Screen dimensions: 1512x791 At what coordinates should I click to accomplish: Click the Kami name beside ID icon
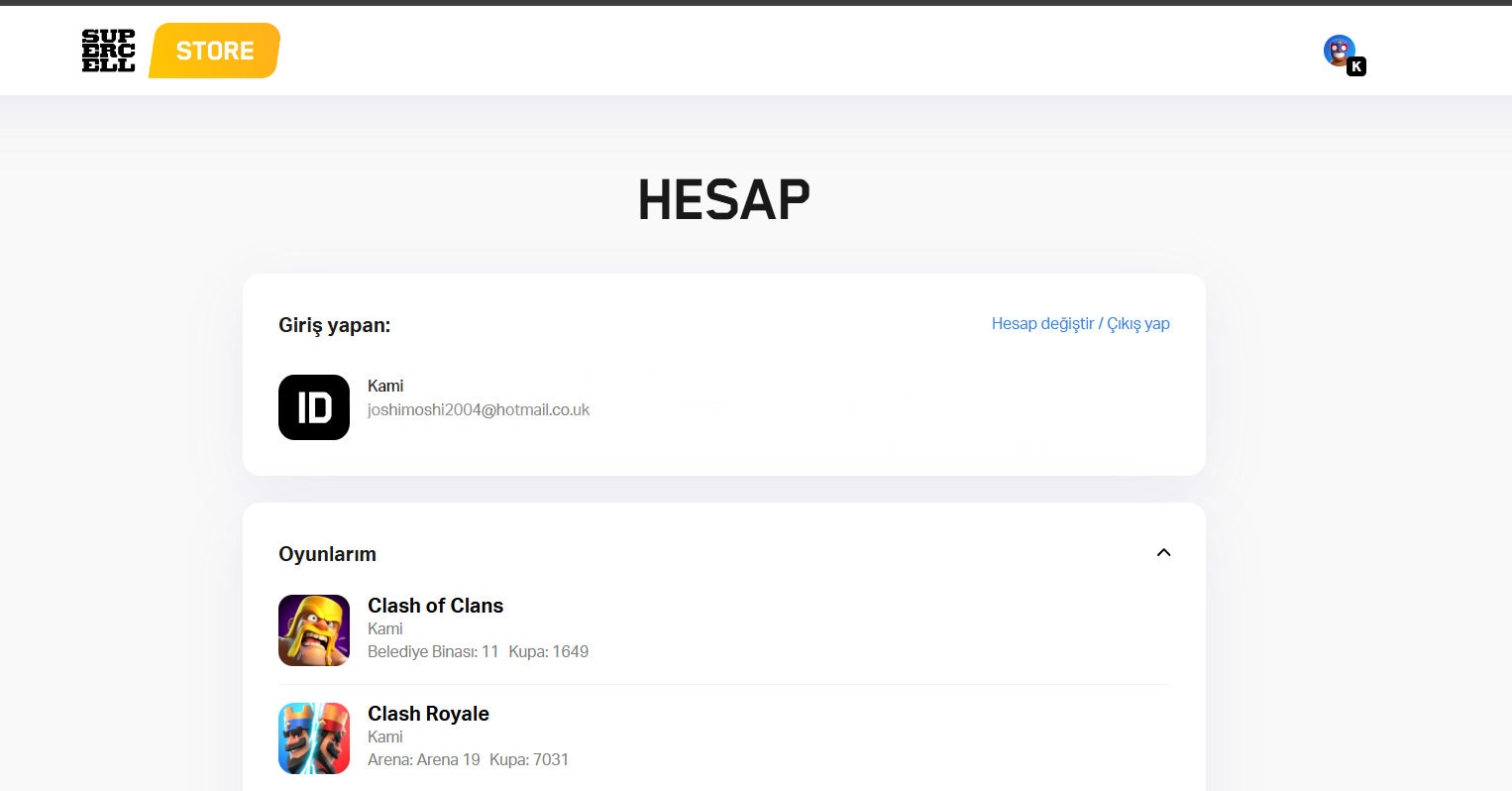pos(385,386)
